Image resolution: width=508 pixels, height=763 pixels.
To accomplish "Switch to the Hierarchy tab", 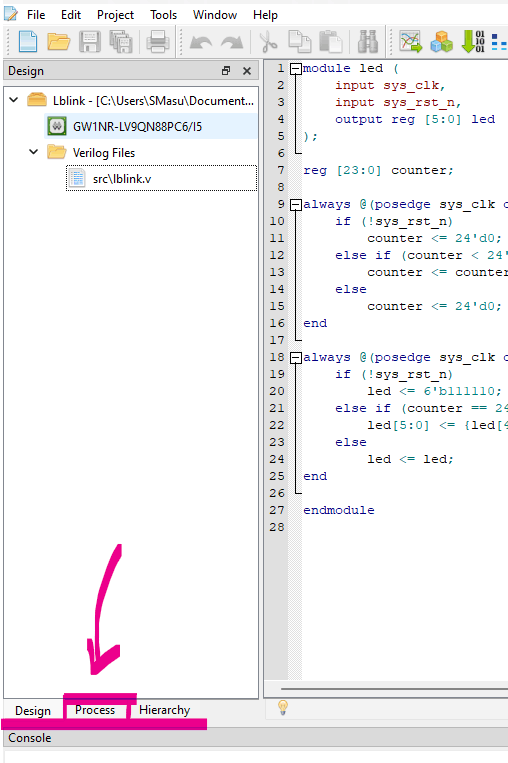I will coord(164,710).
